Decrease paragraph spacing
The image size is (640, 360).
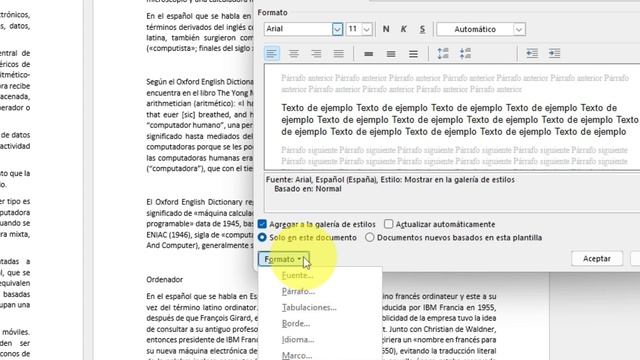tap(465, 53)
